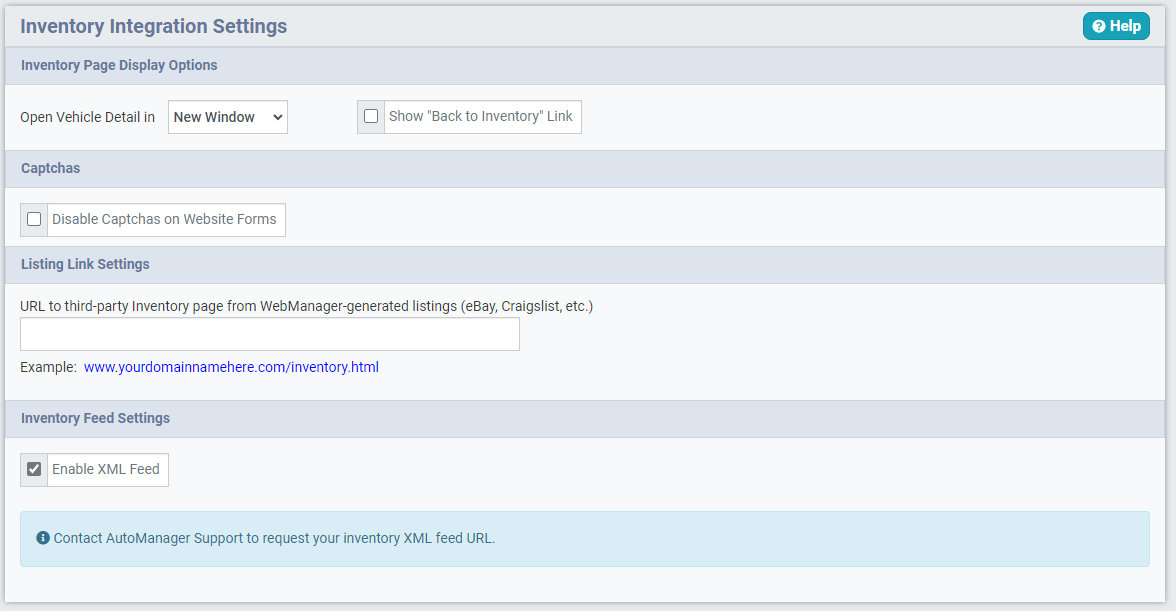Screen dimensions: 1176x611
Task: Uncheck the Enable XML Feed checkbox
Action: 33,469
